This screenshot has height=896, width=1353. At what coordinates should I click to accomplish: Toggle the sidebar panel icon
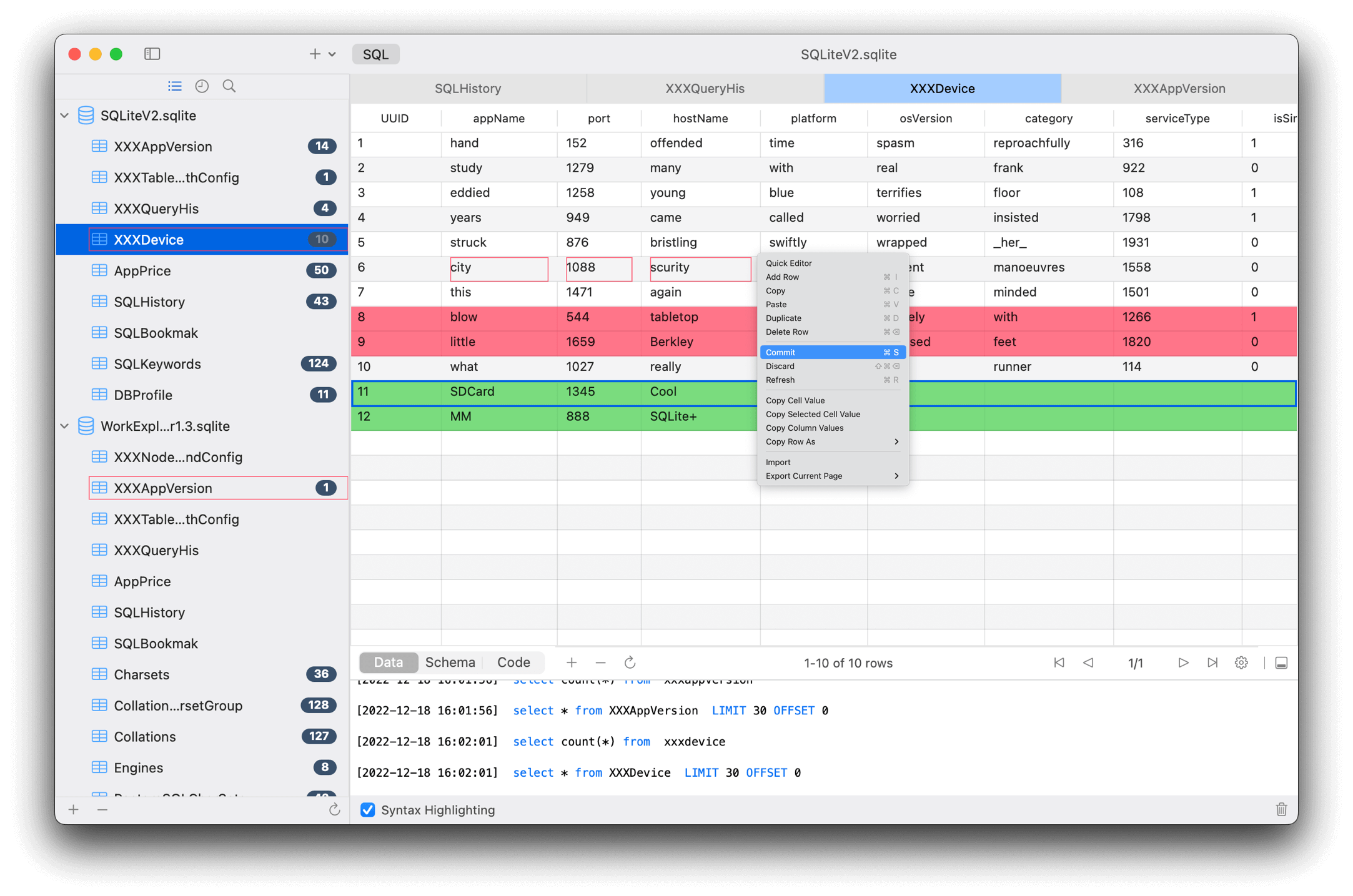(152, 54)
